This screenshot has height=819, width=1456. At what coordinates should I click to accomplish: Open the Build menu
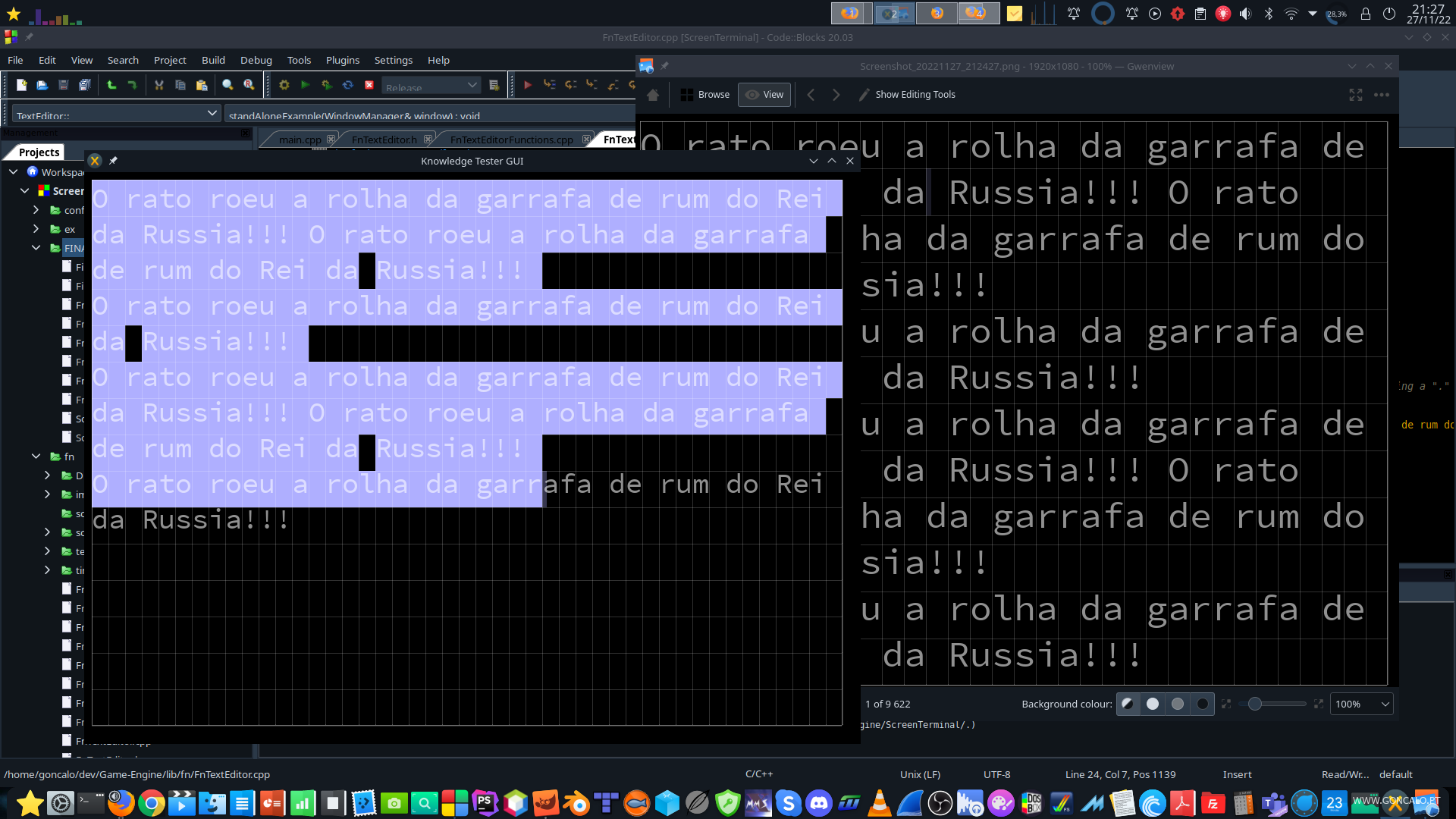coord(213,60)
